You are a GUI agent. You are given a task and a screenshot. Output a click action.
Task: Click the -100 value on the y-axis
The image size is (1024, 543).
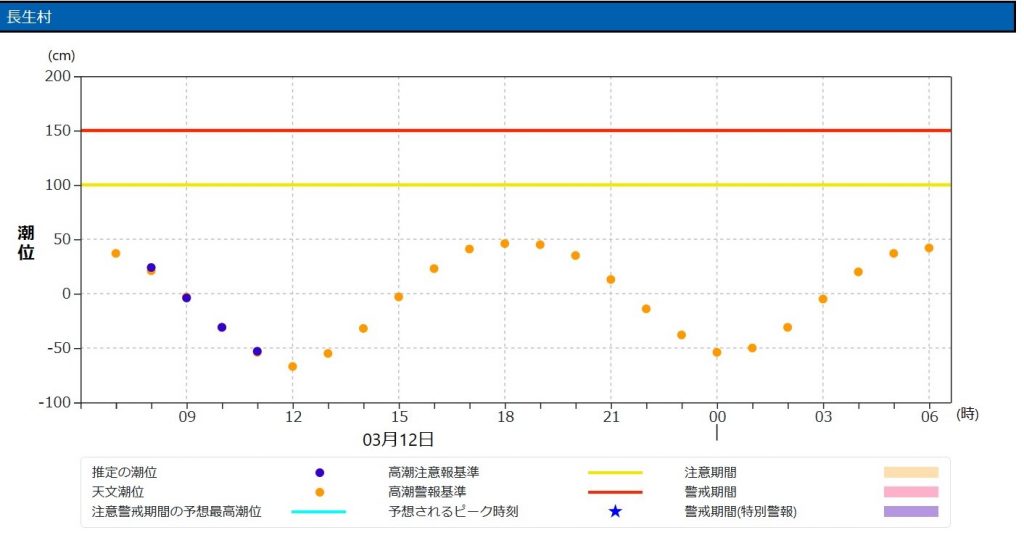pos(55,403)
